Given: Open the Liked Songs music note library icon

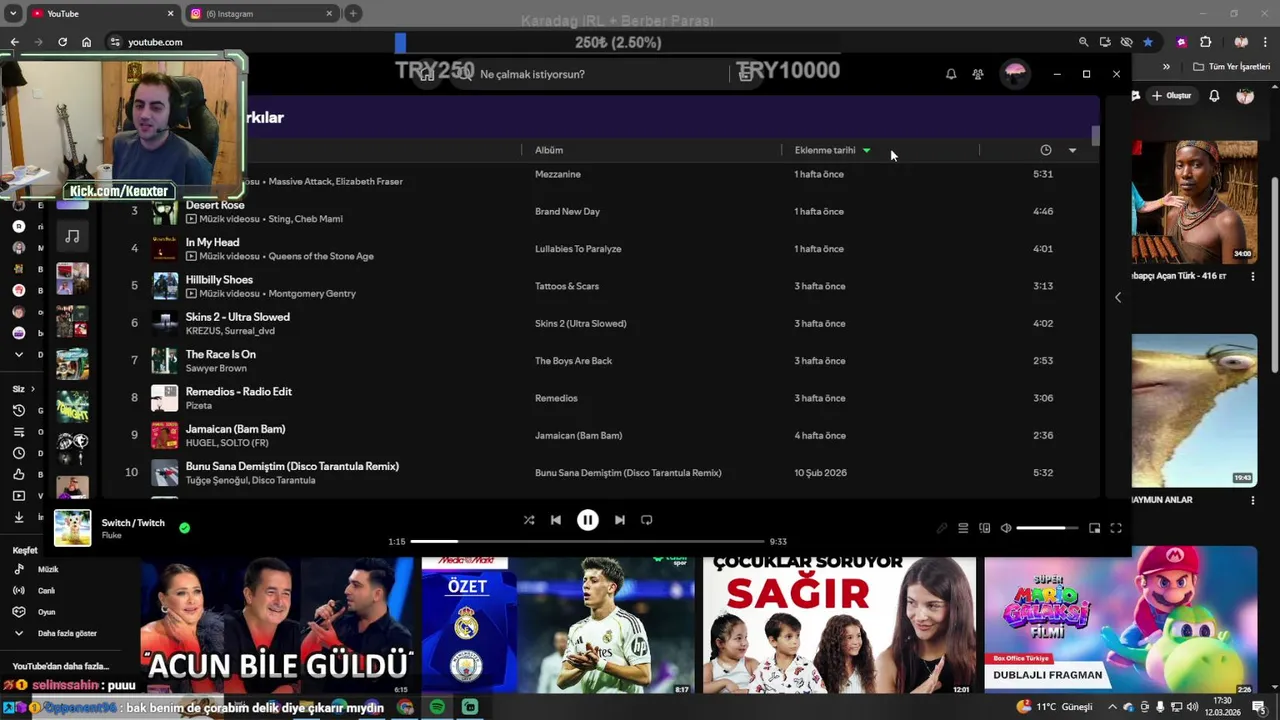Looking at the screenshot, I should tap(72, 237).
